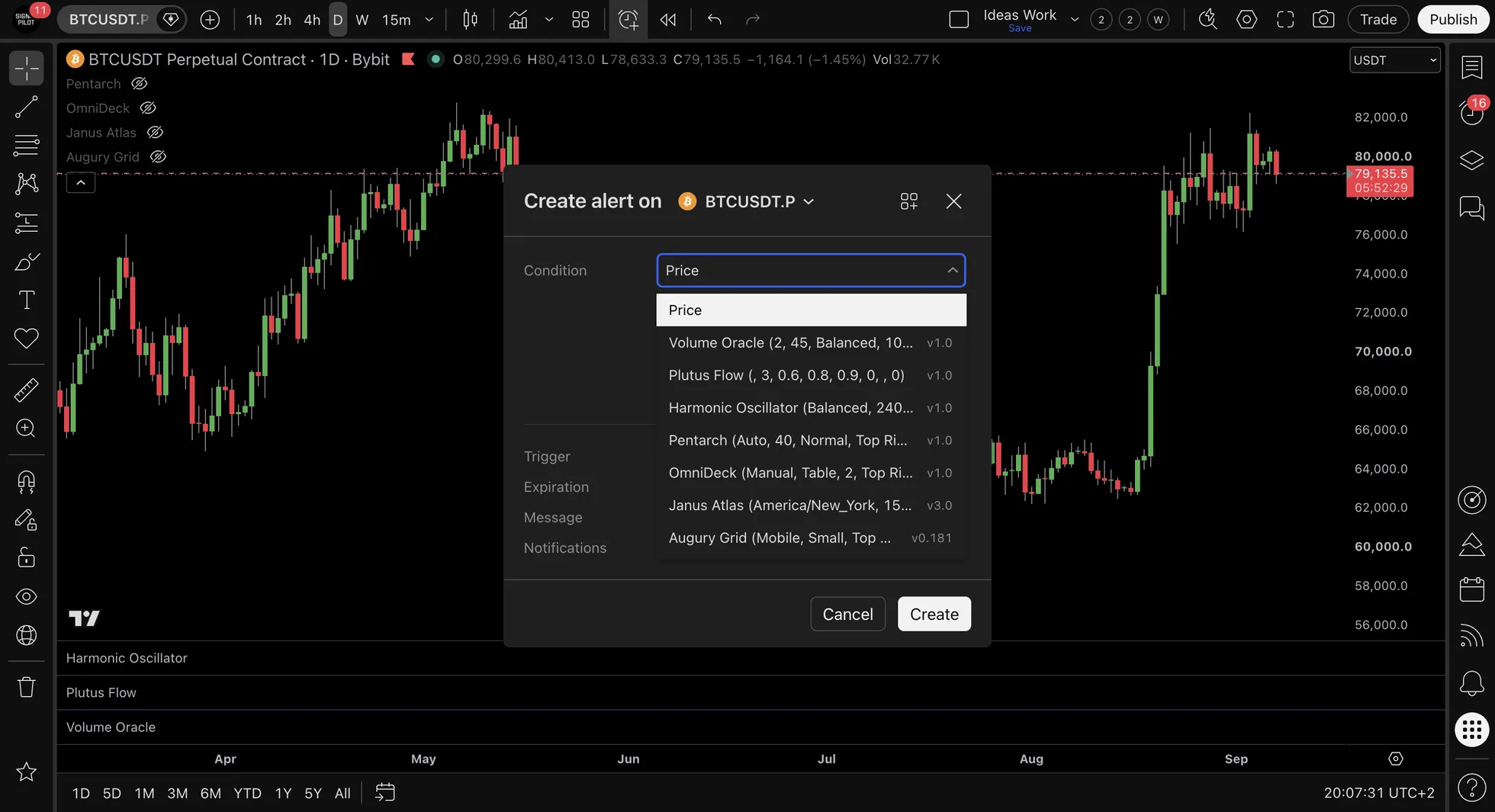The image size is (1495, 812).
Task: Click the trash can remove drawings icon
Action: coord(27,687)
